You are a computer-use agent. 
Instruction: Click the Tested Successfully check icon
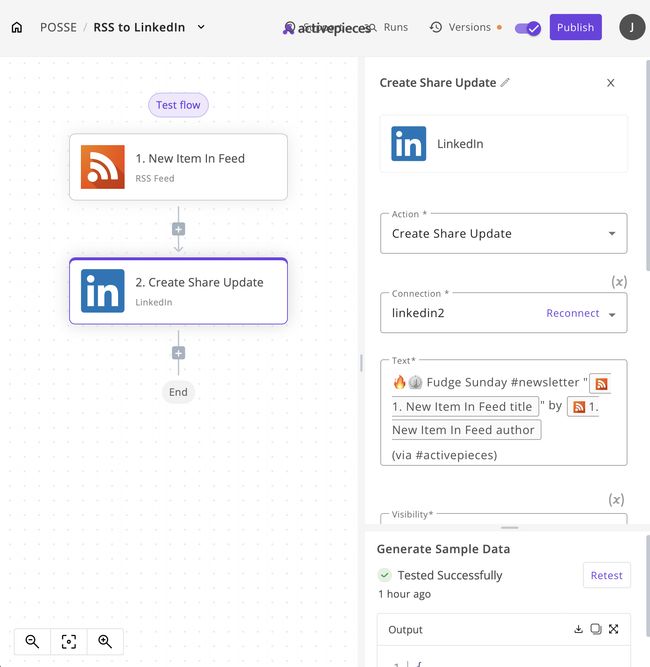point(385,575)
